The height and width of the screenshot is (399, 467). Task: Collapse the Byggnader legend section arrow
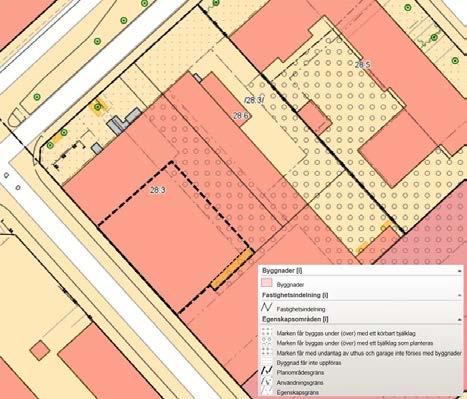coord(460,271)
